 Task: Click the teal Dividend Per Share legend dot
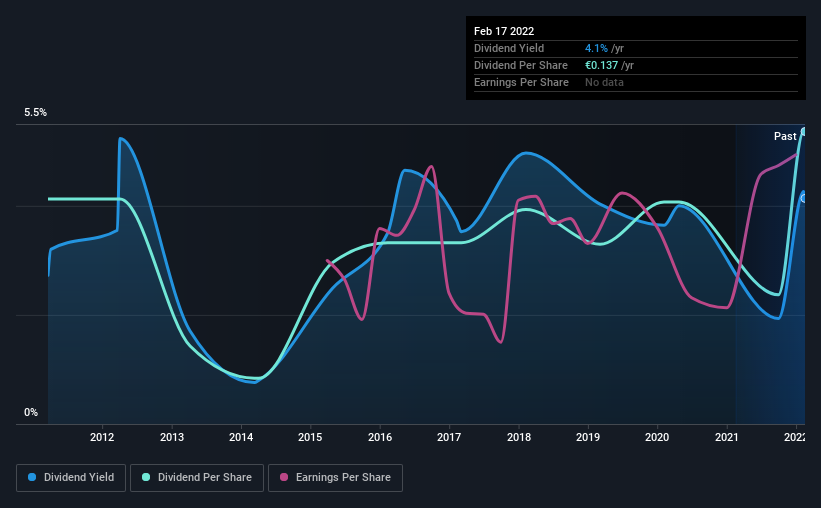pos(146,477)
